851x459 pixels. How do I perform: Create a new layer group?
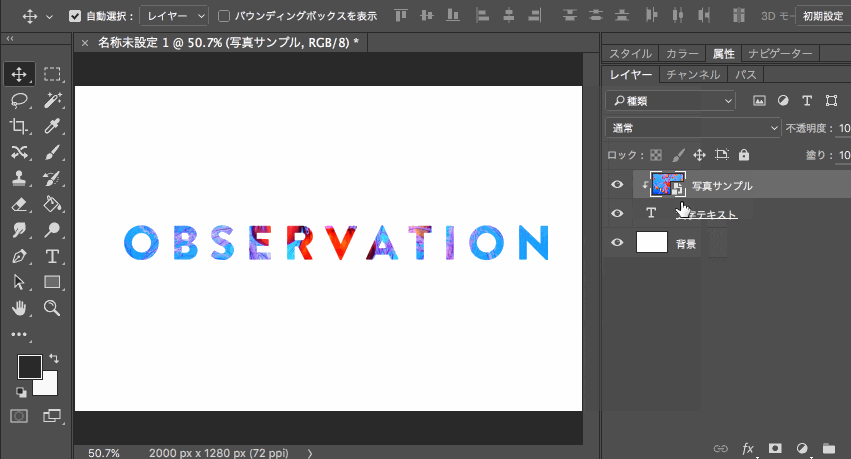pyautogui.click(x=829, y=448)
